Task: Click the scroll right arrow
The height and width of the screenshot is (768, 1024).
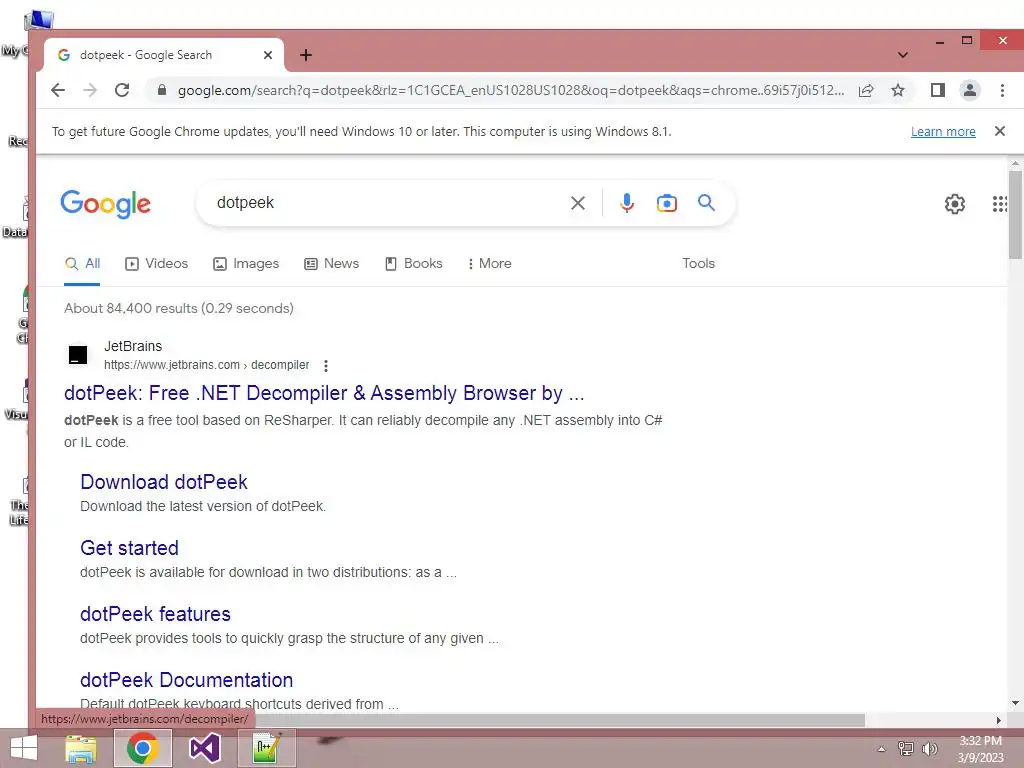Action: [x=998, y=720]
